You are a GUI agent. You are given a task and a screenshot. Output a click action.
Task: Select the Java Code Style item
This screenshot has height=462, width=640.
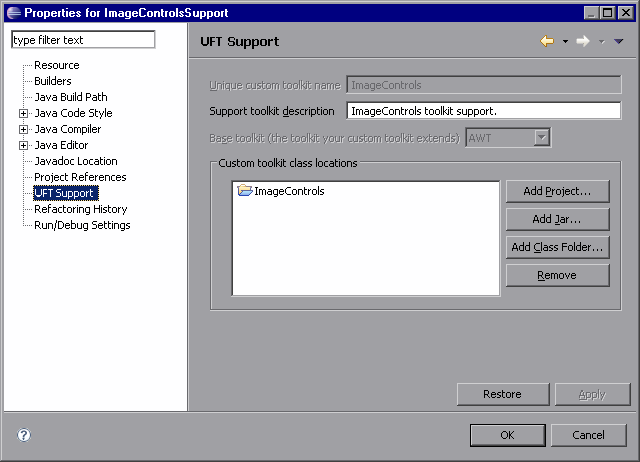73,113
